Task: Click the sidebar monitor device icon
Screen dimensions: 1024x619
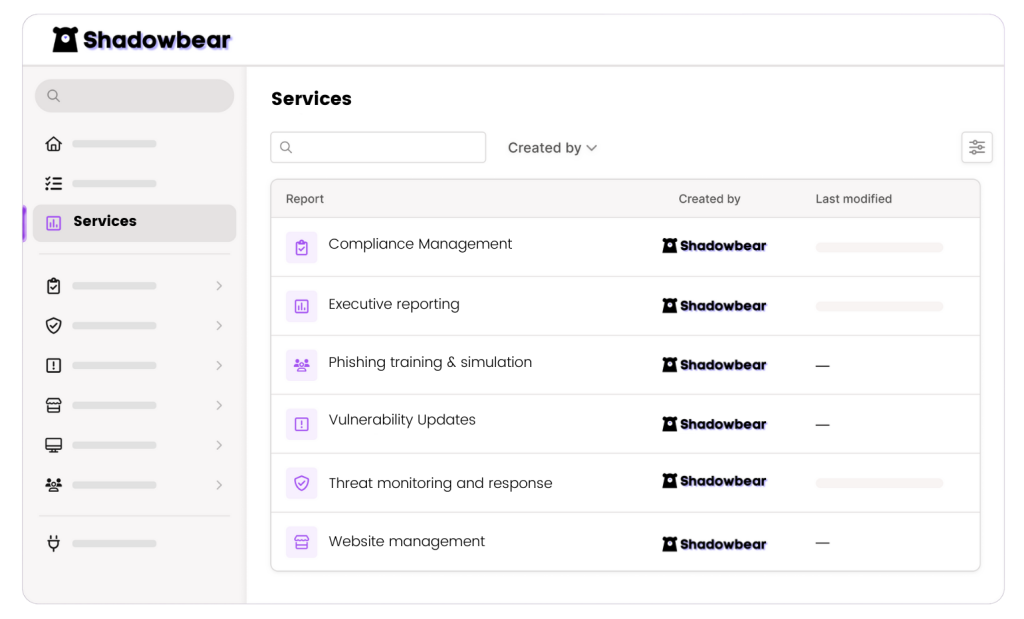Action: click(54, 445)
